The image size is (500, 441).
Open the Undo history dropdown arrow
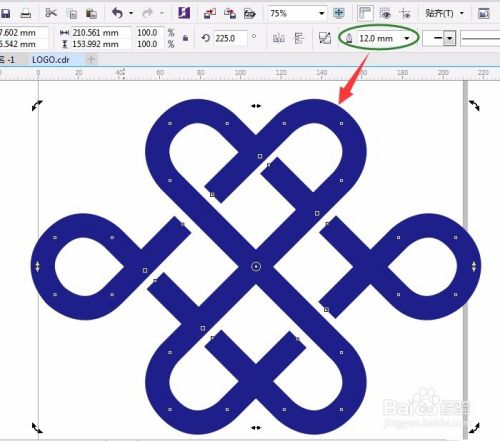131,13
